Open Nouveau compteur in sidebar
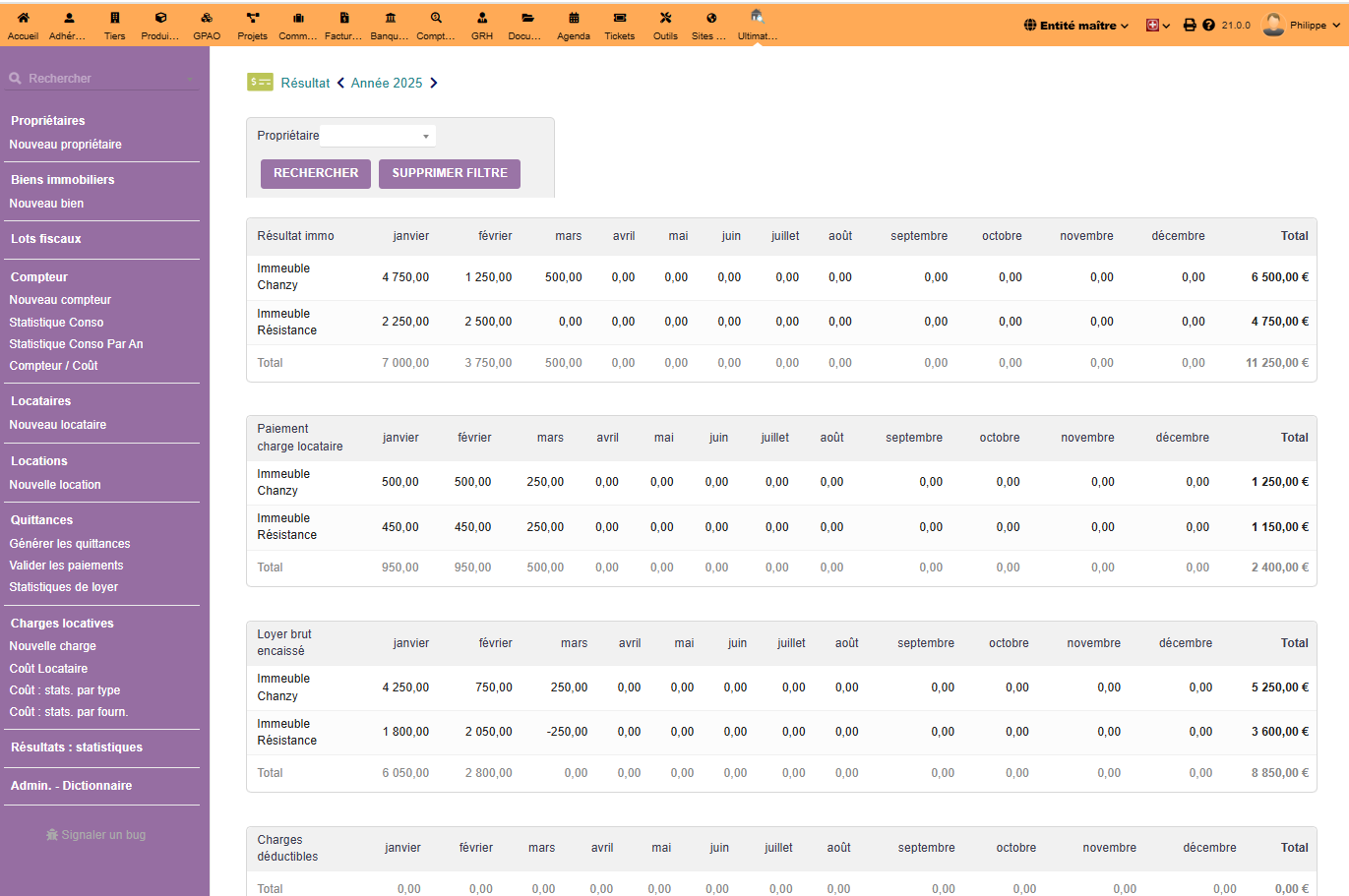The image size is (1349, 896). coord(60,300)
